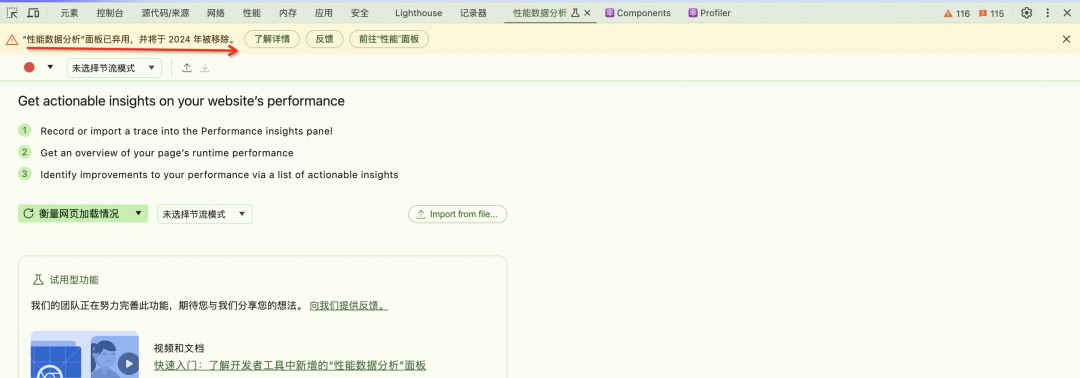Screen dimensions: 1080x378
Task: Close the DevTools panel
Action: click(1067, 13)
